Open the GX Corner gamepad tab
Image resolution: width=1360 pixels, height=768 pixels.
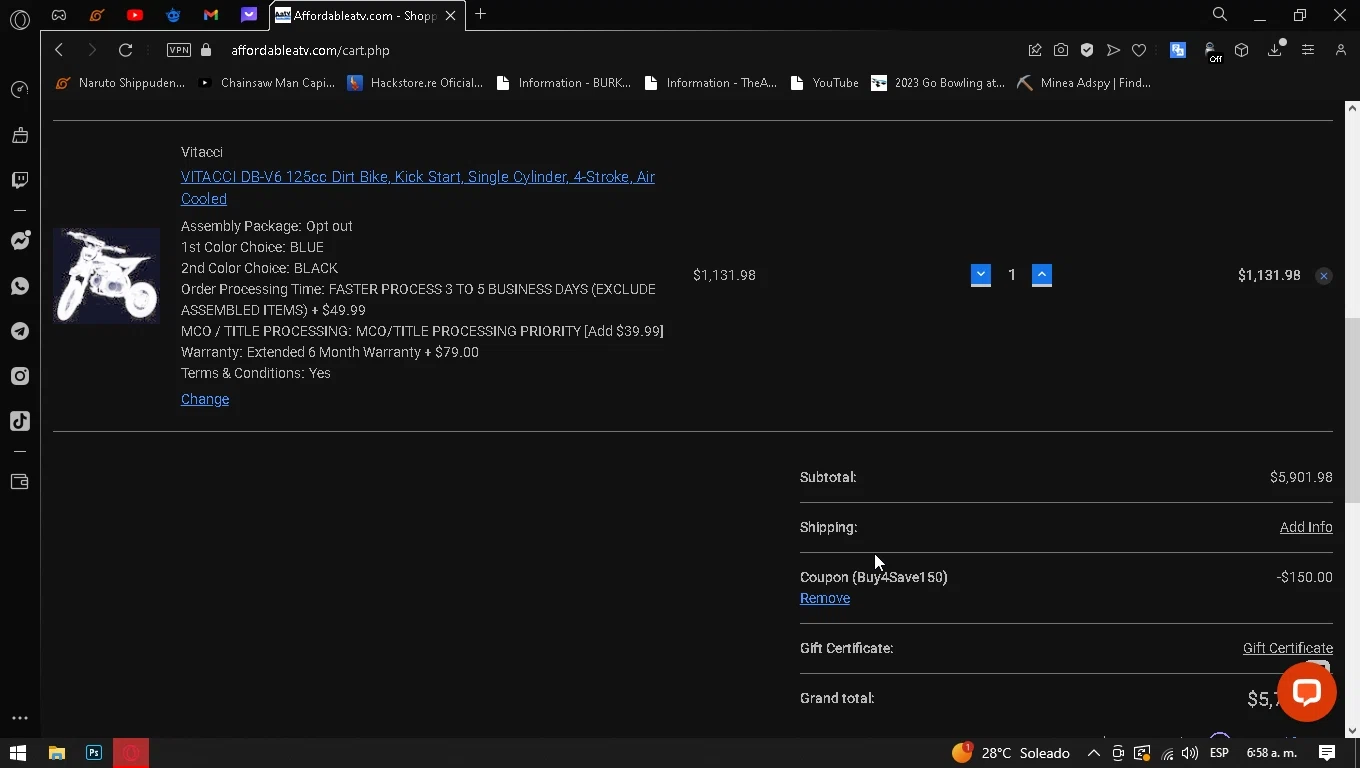[59, 15]
